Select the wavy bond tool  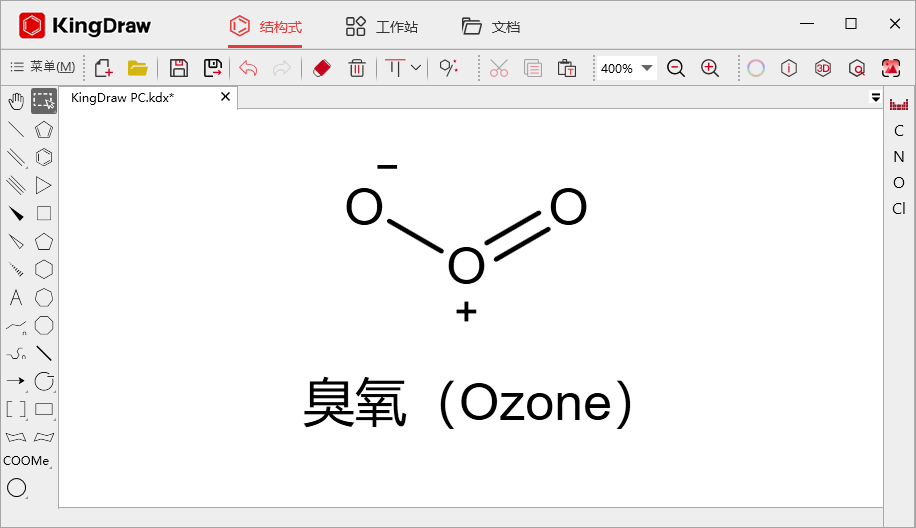pyautogui.click(x=16, y=353)
